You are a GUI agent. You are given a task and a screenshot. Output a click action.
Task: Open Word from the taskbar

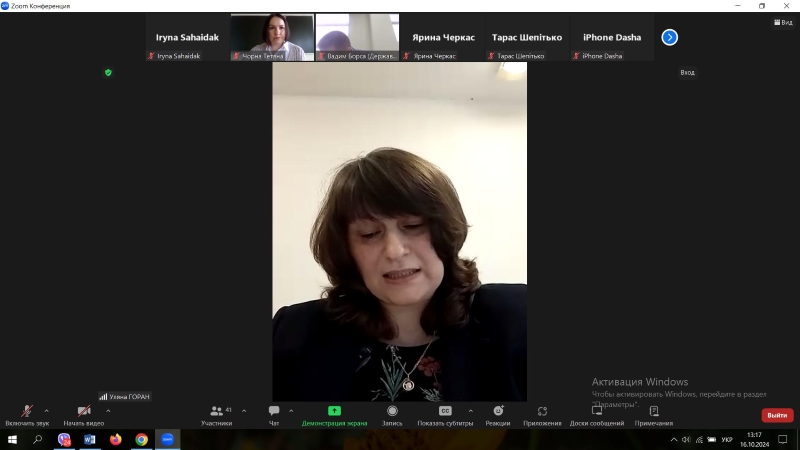(x=90, y=439)
